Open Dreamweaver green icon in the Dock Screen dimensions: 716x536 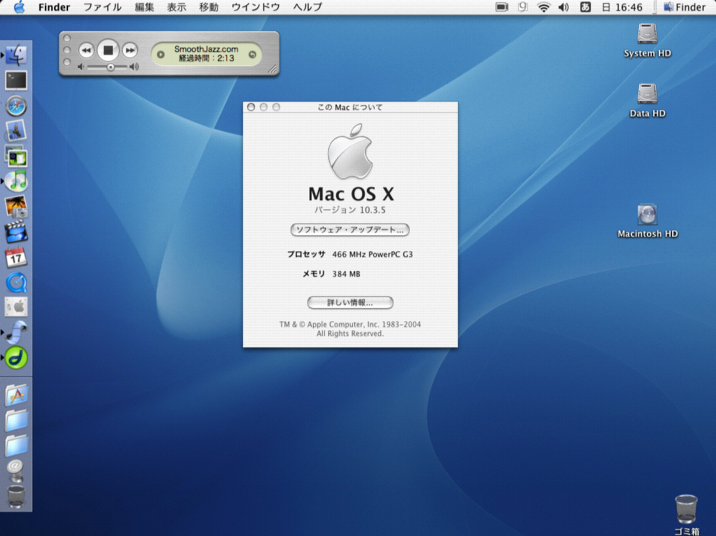pyautogui.click(x=16, y=358)
